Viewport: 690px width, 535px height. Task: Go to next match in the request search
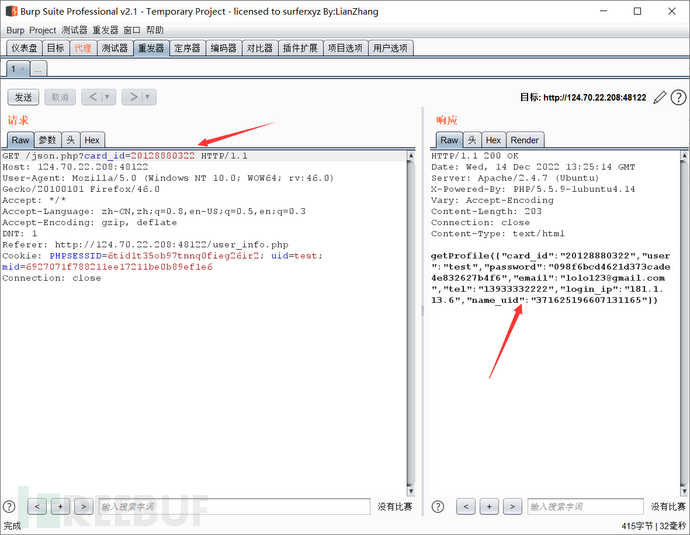coord(84,506)
